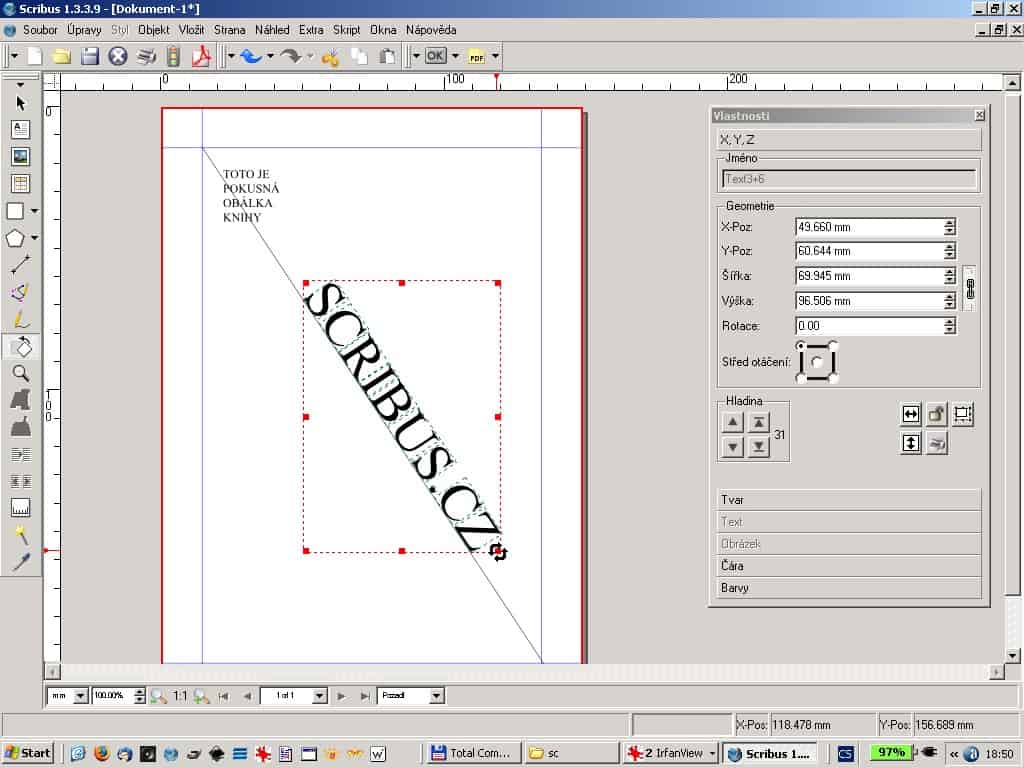This screenshot has width=1024, height=768.
Task: Expand the Barvy section in Properties
Action: (849, 588)
